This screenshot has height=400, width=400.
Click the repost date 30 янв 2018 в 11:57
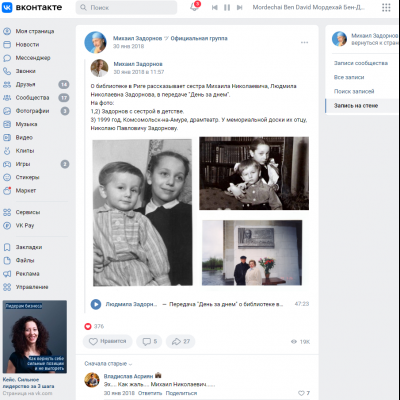click(139, 72)
